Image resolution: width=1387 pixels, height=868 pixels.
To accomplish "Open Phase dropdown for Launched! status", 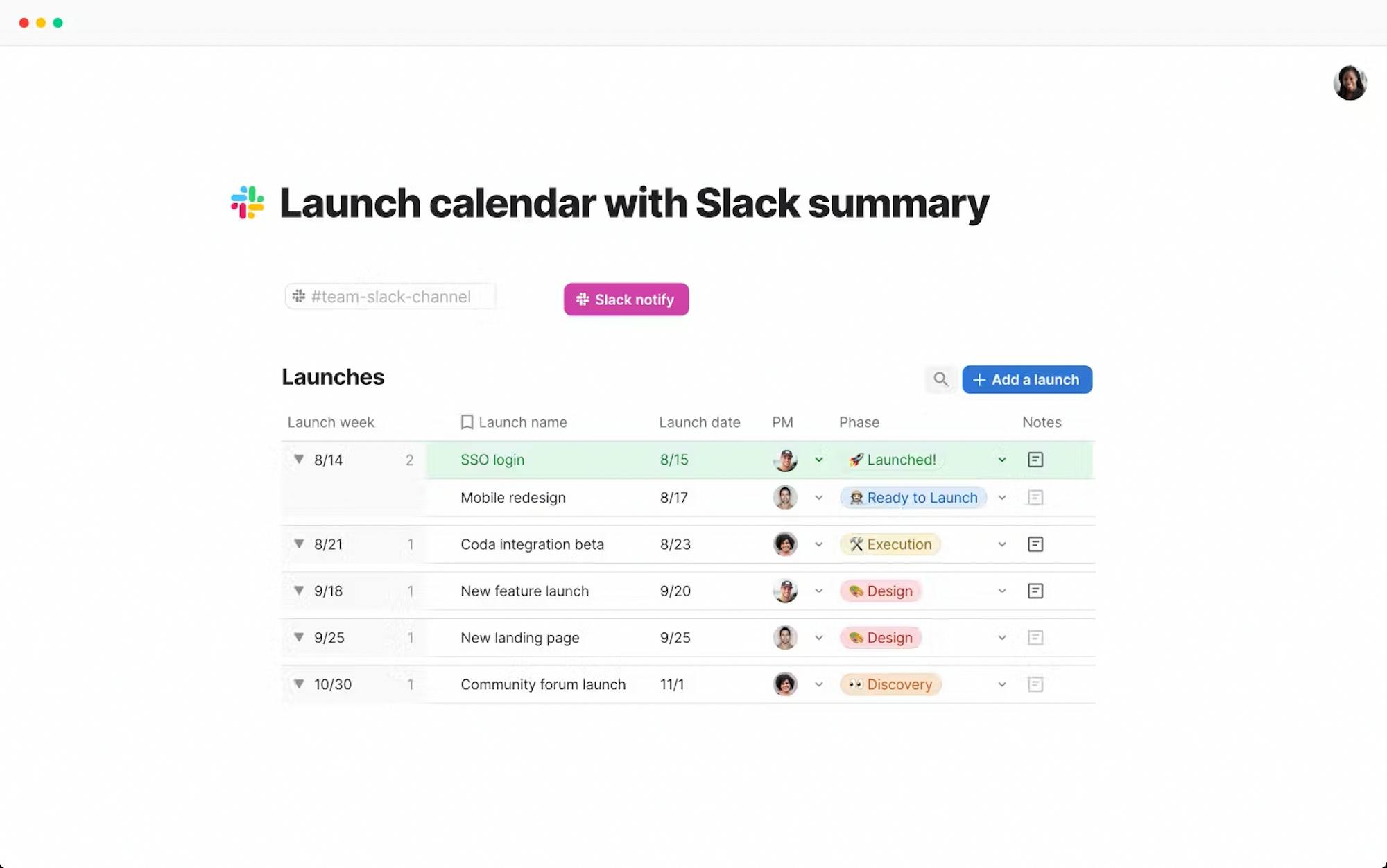I will click(1002, 460).
